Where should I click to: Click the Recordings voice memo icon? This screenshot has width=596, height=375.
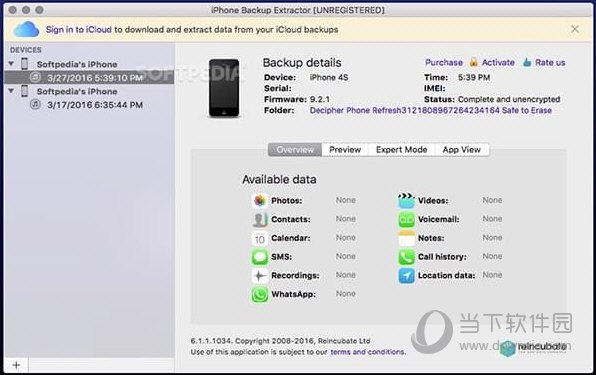pyautogui.click(x=260, y=275)
